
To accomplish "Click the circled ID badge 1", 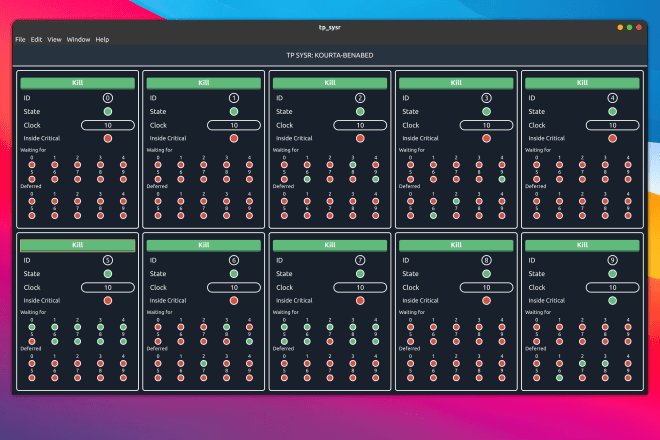I will [x=234, y=98].
